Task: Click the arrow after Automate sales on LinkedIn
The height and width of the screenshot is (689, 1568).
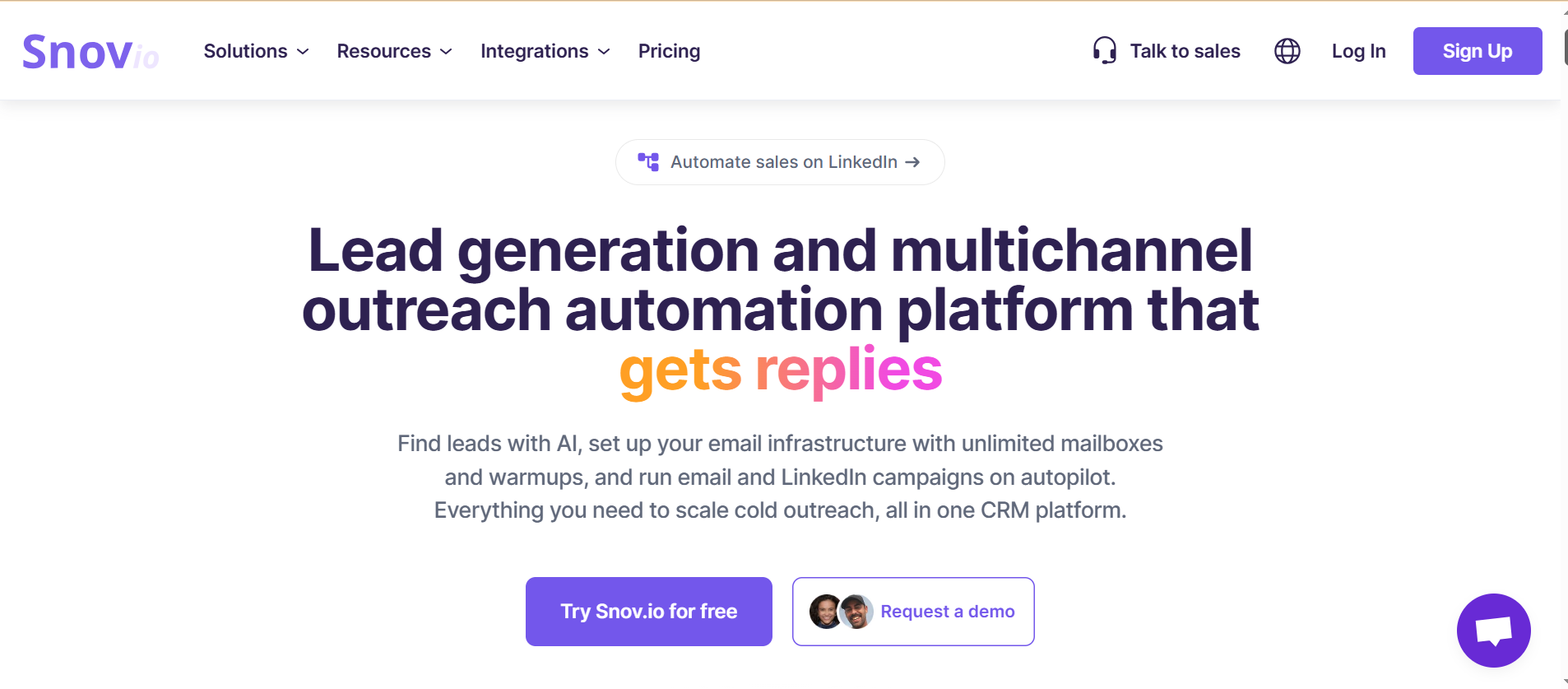Action: click(x=912, y=162)
